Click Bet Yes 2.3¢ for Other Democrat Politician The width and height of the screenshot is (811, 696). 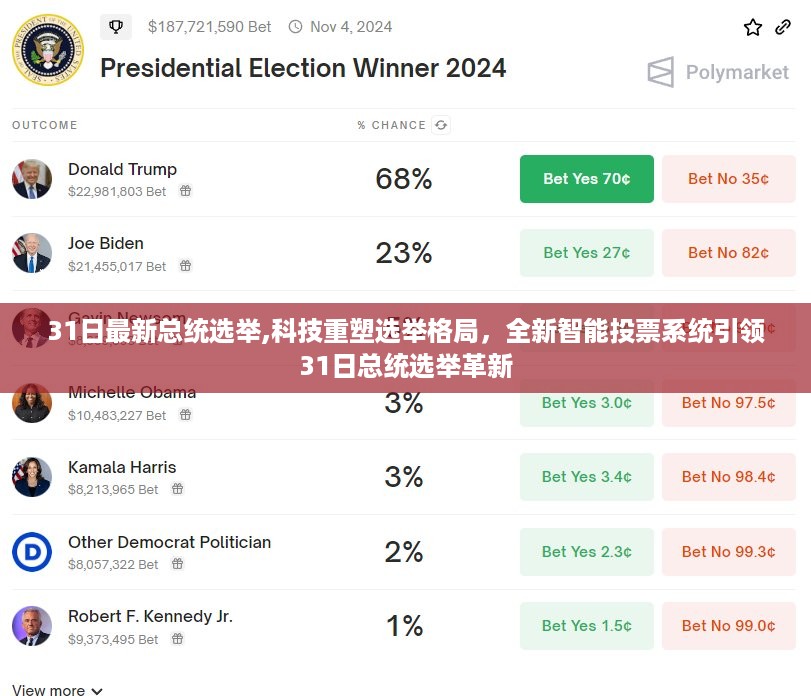coord(586,552)
